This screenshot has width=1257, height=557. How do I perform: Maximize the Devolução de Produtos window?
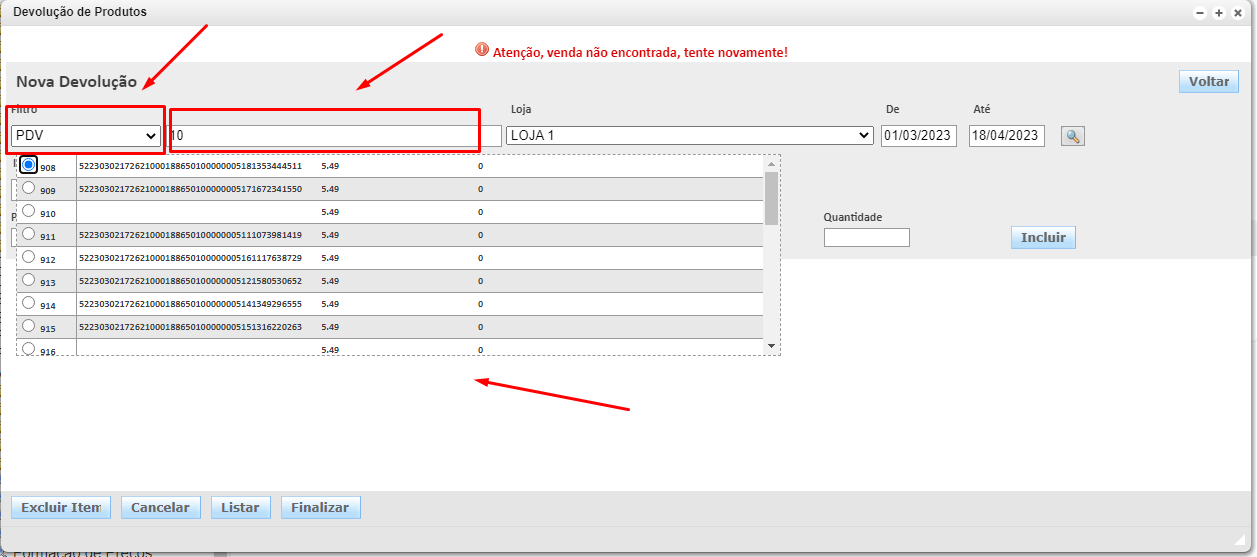pyautogui.click(x=1219, y=13)
